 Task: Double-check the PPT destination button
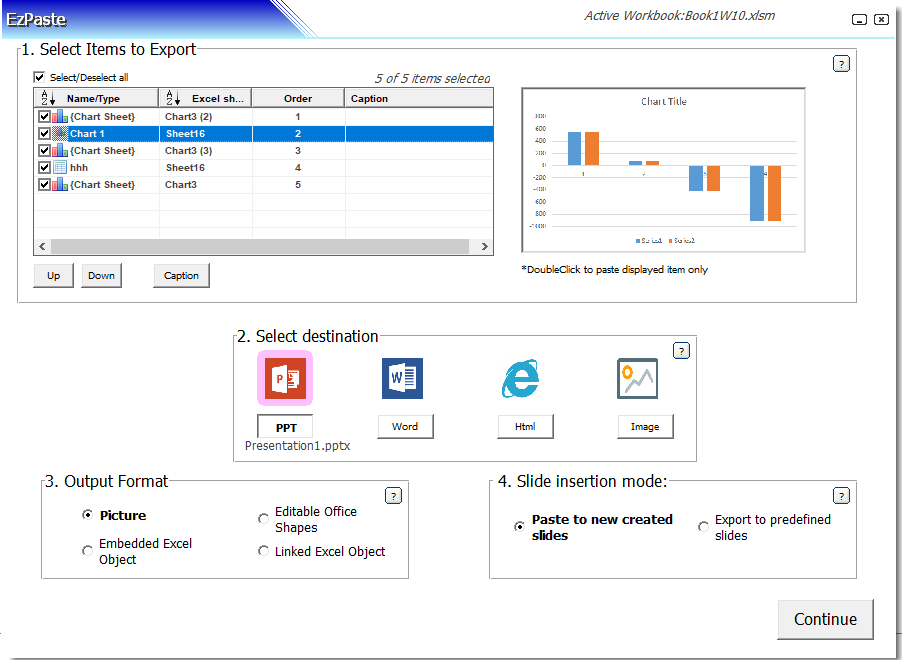285,426
